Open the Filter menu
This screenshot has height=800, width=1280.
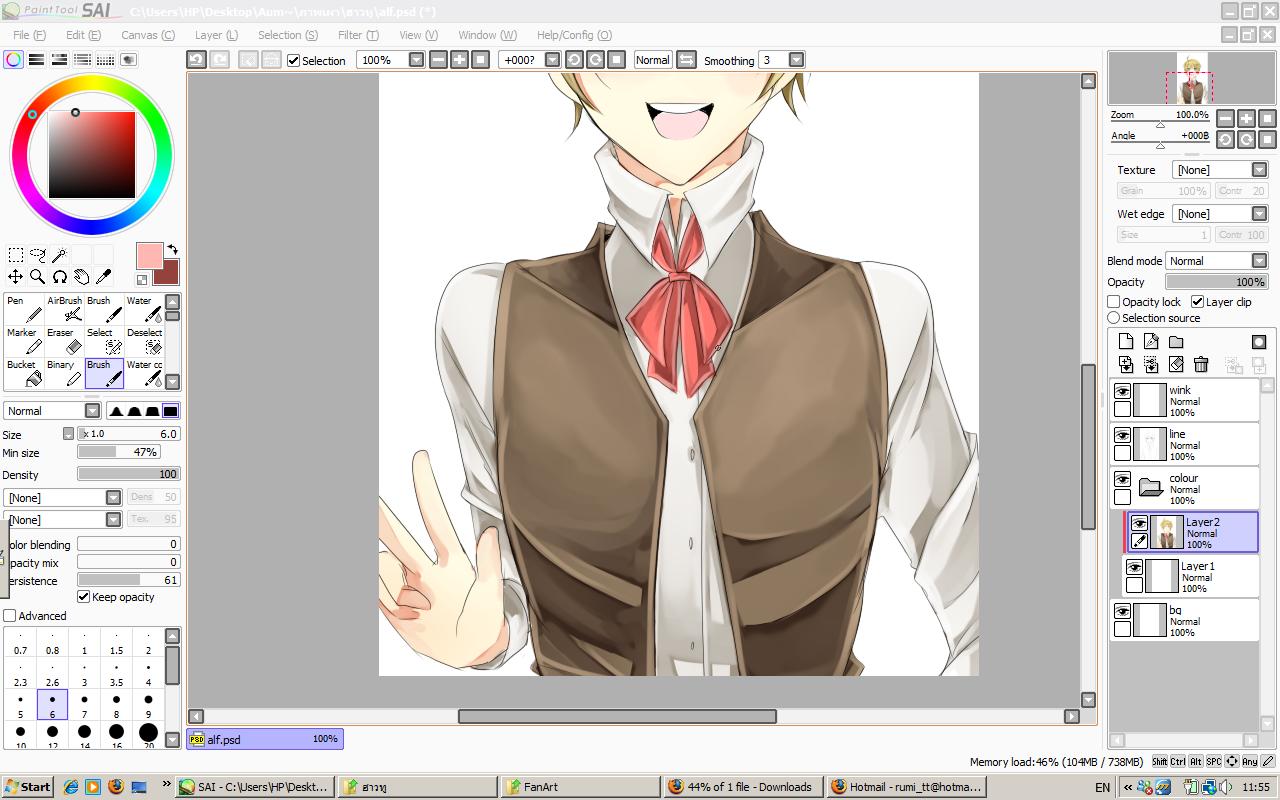tap(357, 35)
